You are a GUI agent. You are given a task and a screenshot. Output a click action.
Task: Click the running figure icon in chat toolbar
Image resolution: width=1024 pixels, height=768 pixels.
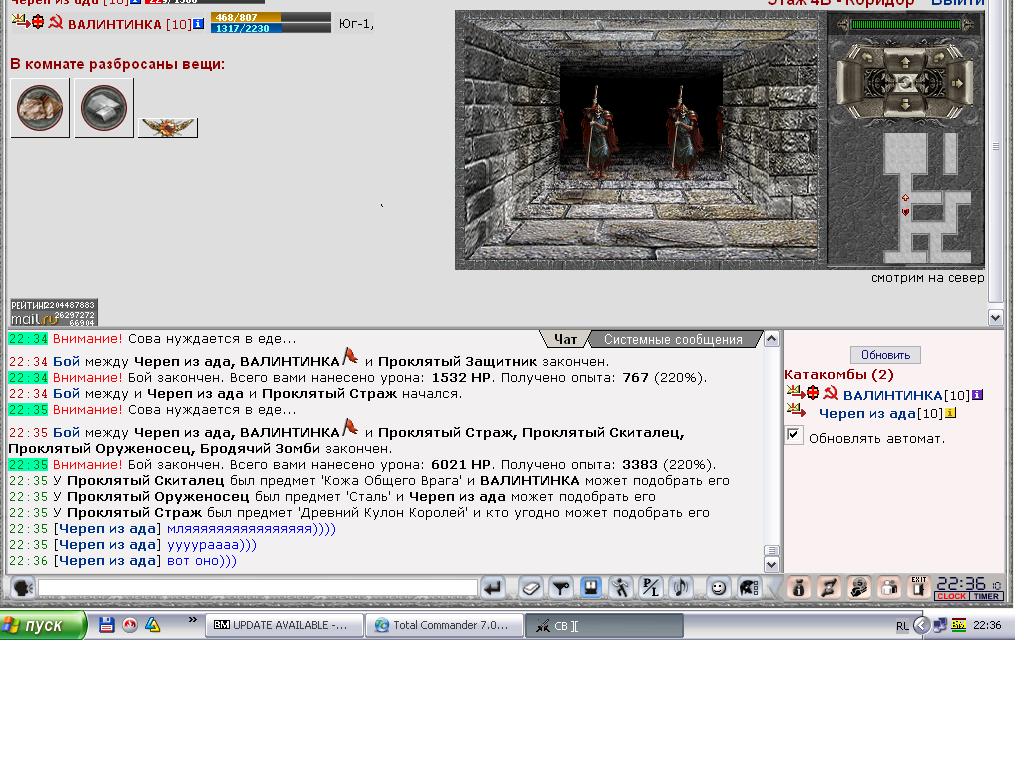(620, 588)
